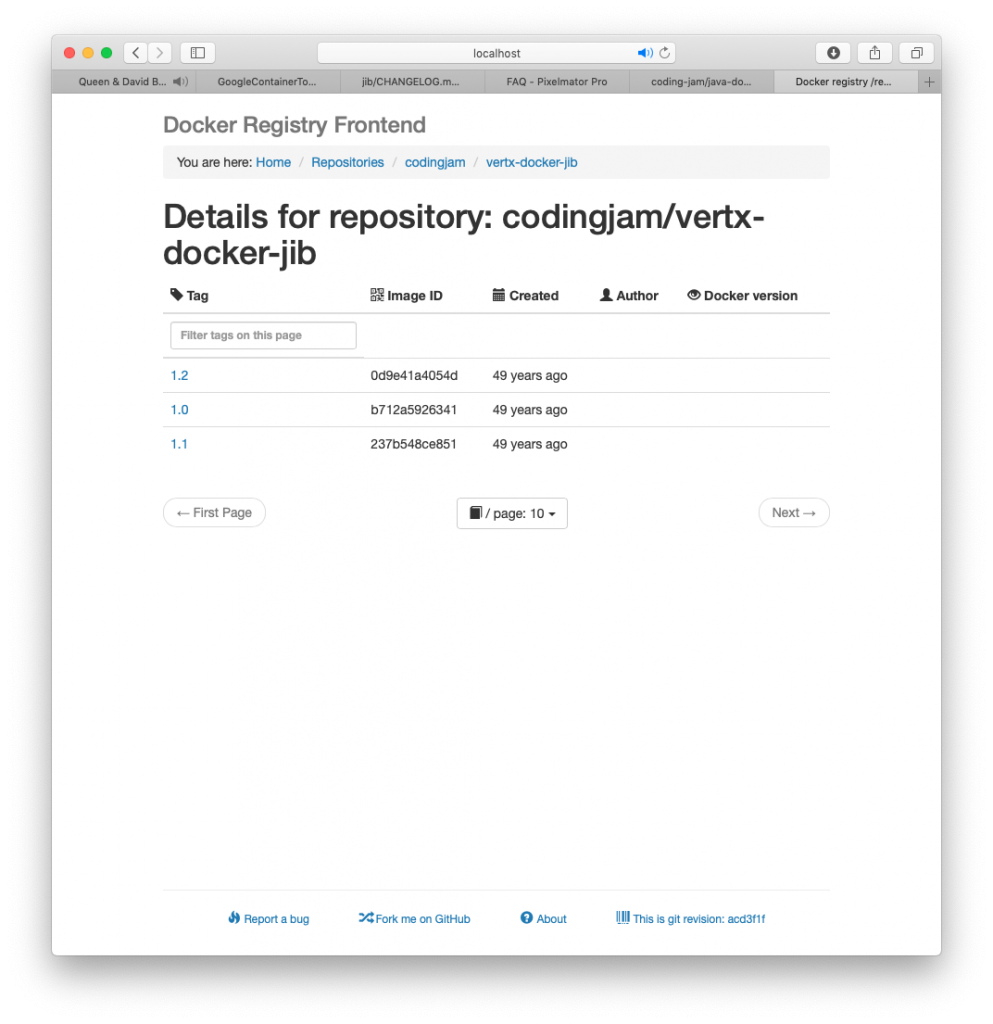Switch to the Queen & David B... tab
The height and width of the screenshot is (1024, 993).
tap(124, 82)
